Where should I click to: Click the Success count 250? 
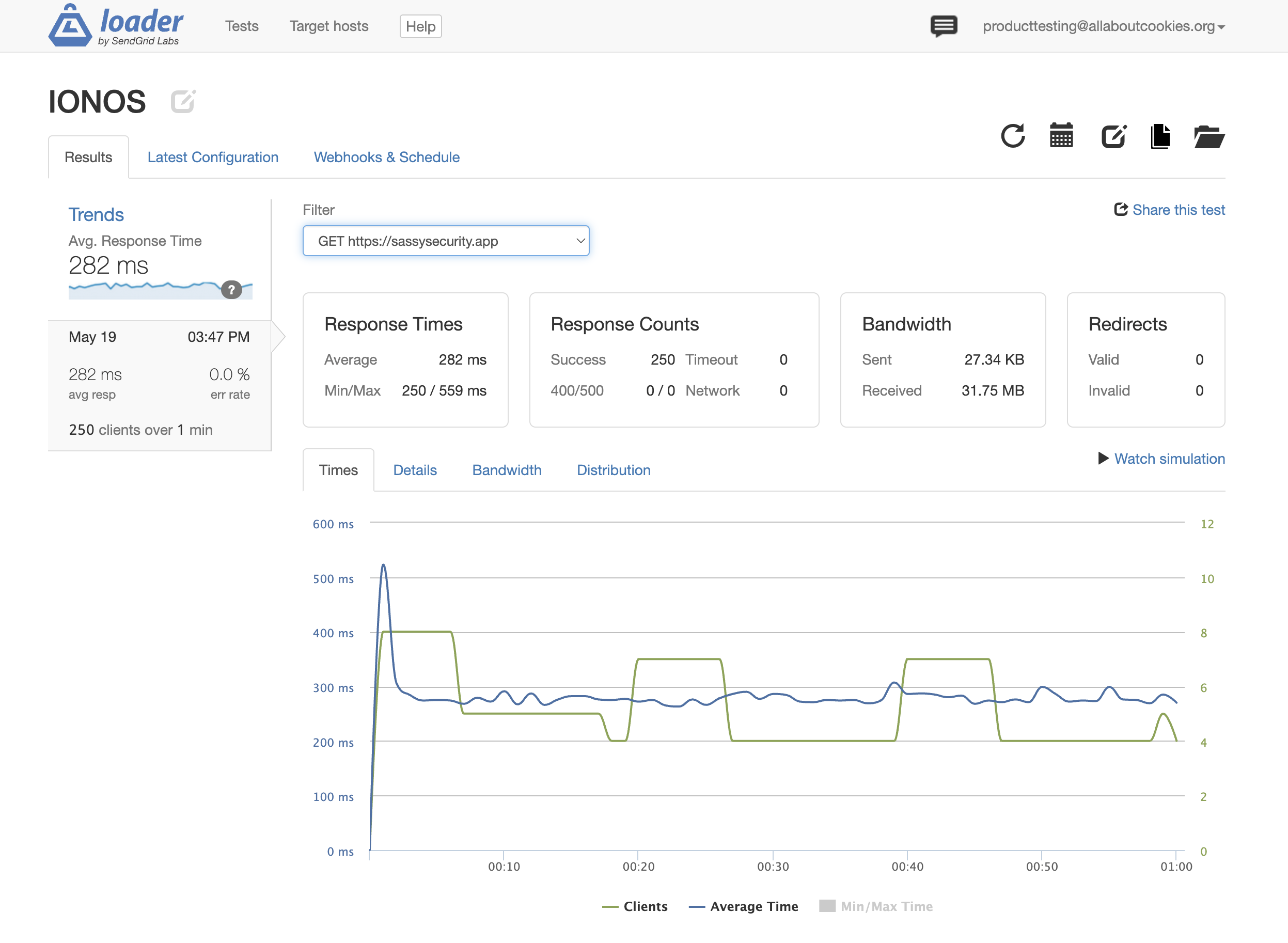[663, 359]
